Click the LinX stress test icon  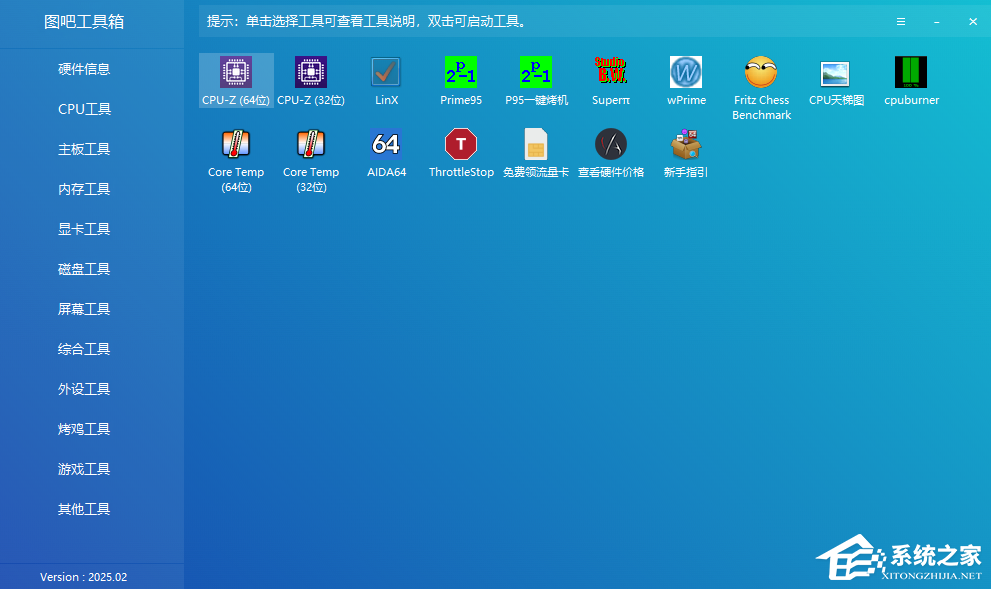[386, 73]
